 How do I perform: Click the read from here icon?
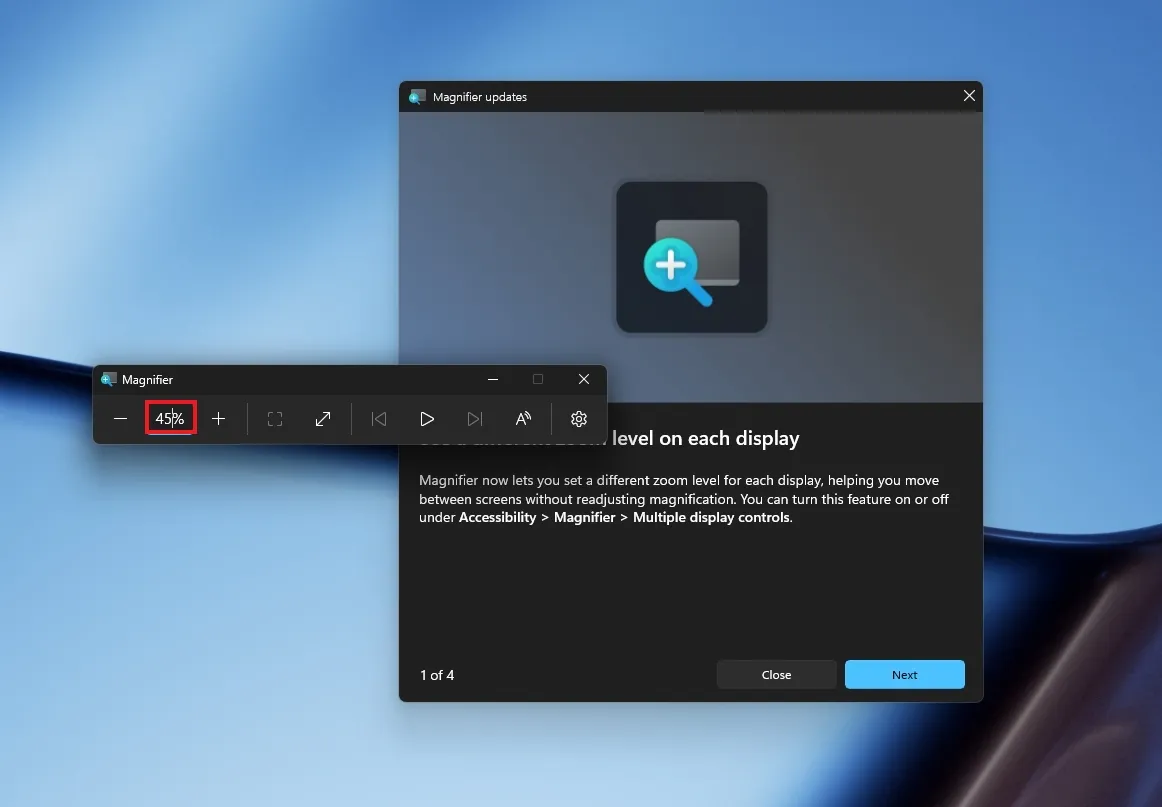pos(523,419)
